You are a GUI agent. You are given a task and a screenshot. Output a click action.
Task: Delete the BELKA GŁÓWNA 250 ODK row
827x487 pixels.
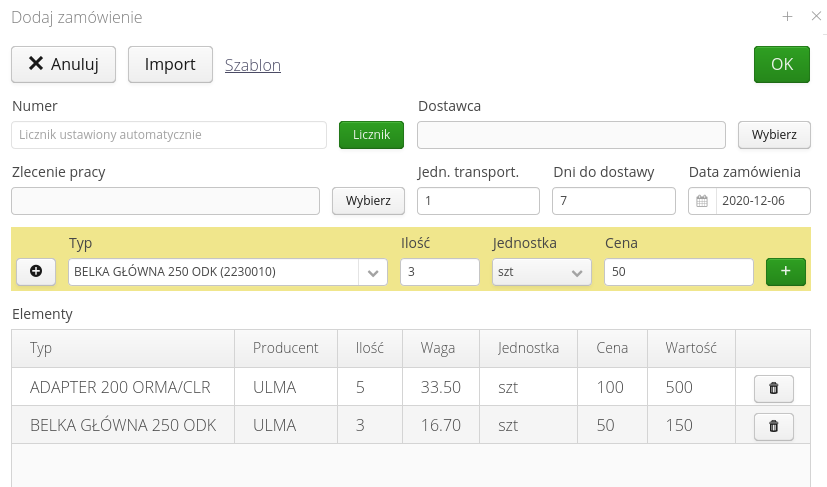[773, 426]
